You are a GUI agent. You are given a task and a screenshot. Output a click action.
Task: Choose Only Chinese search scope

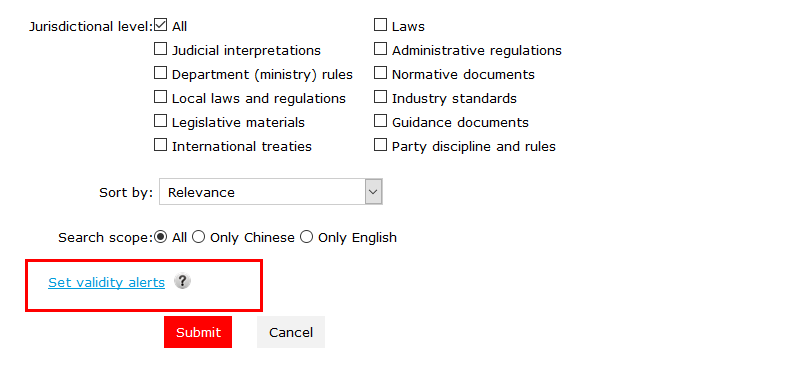(198, 237)
